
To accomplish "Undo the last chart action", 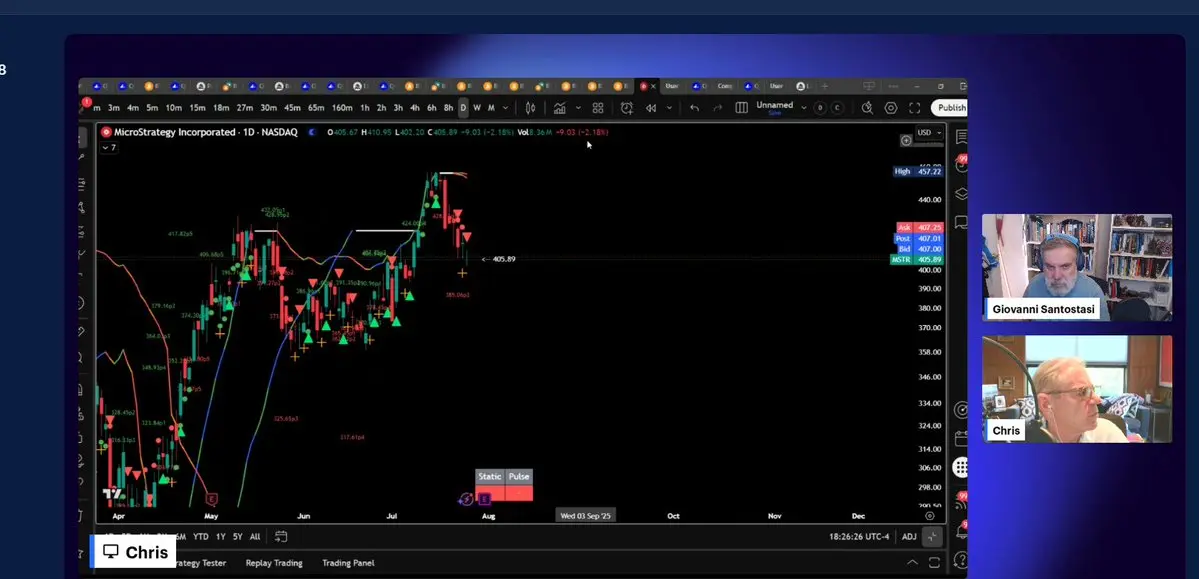I will point(694,108).
